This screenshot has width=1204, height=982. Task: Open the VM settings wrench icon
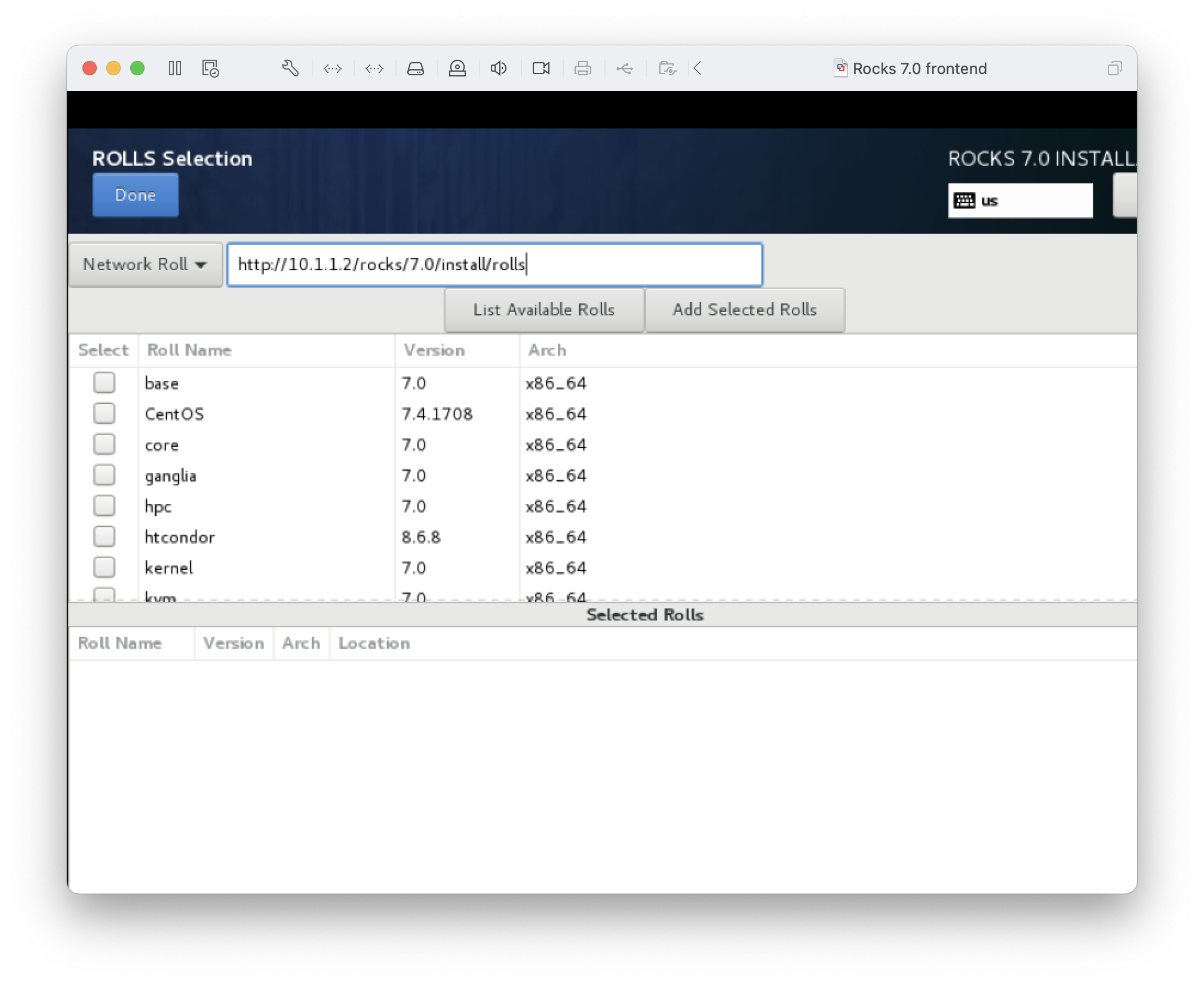[x=290, y=69]
